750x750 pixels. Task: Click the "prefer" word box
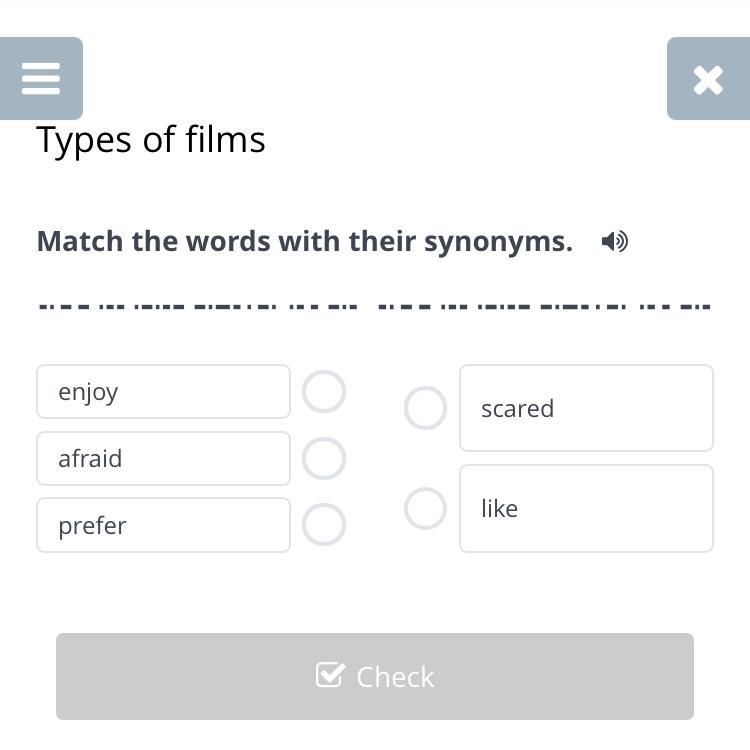pos(164,525)
